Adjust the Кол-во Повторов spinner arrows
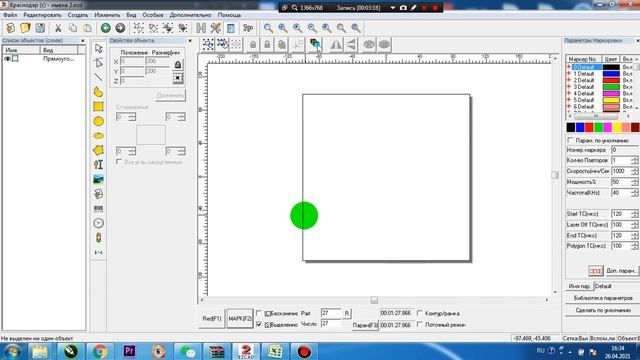This screenshot has width=640, height=360. pyautogui.click(x=634, y=160)
